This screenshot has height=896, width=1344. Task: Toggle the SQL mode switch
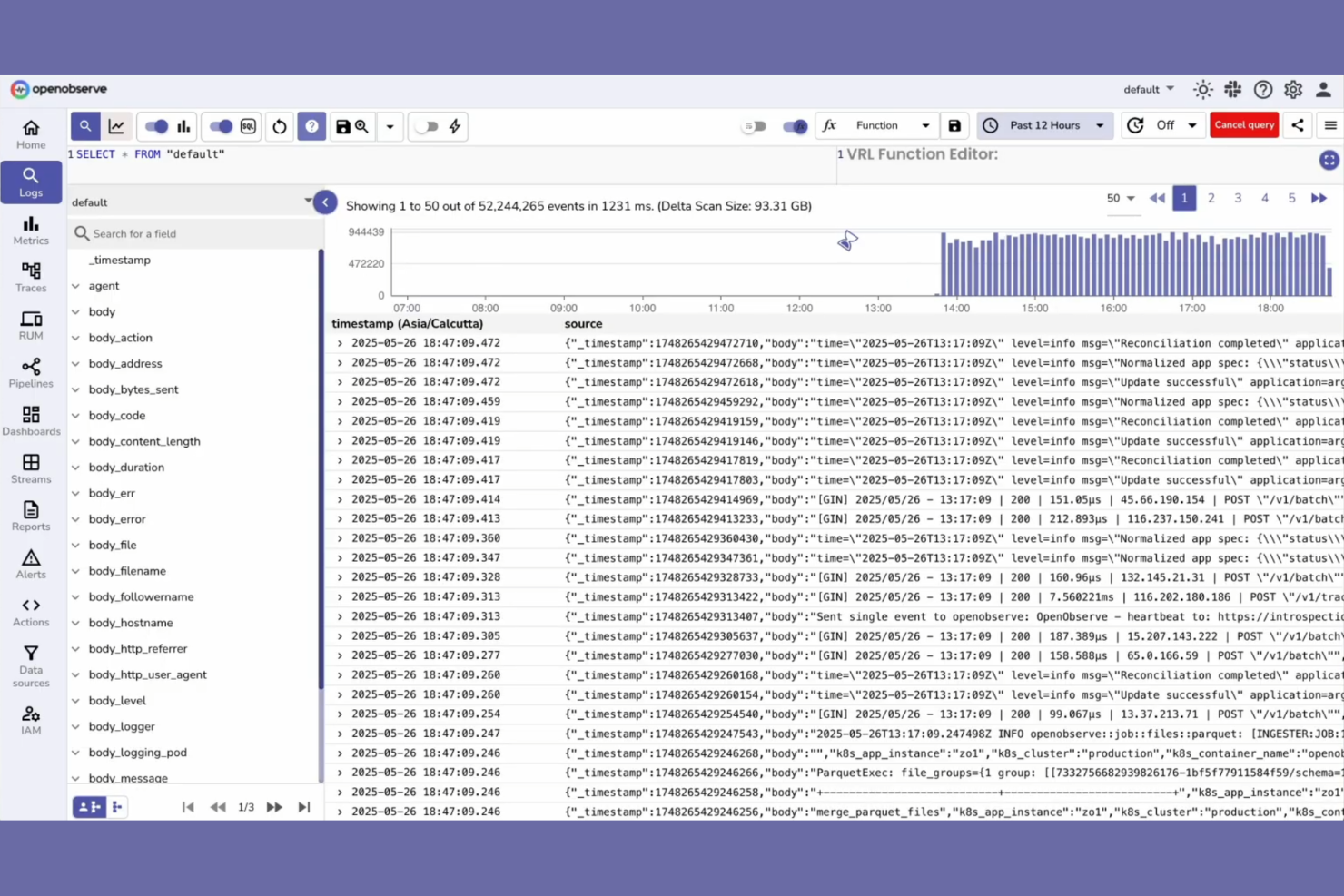pos(219,126)
